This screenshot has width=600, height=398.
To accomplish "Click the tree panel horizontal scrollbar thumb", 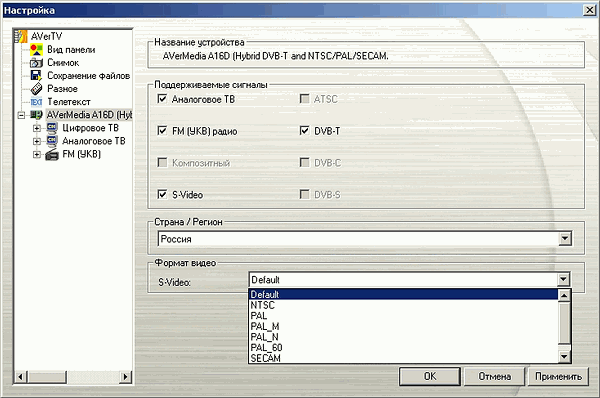I will point(47,377).
